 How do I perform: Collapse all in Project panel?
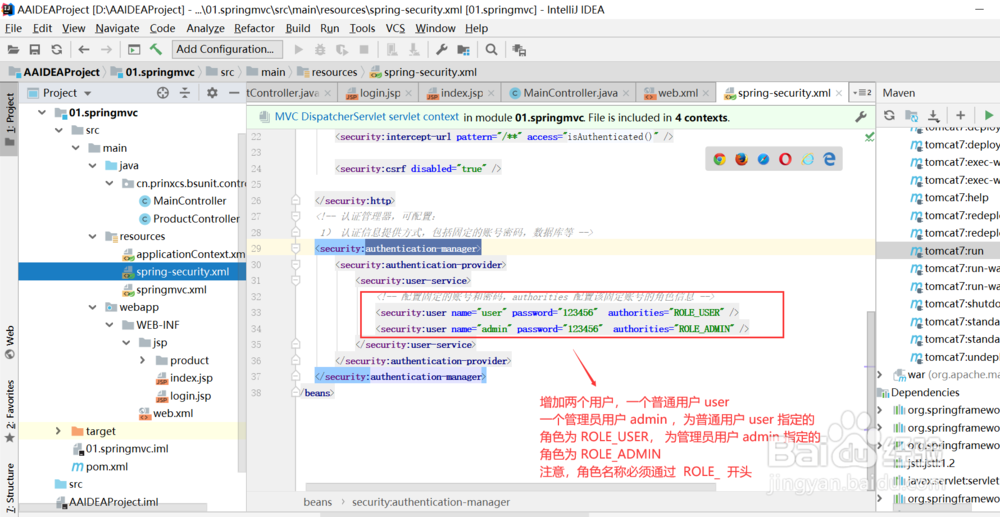click(x=184, y=93)
